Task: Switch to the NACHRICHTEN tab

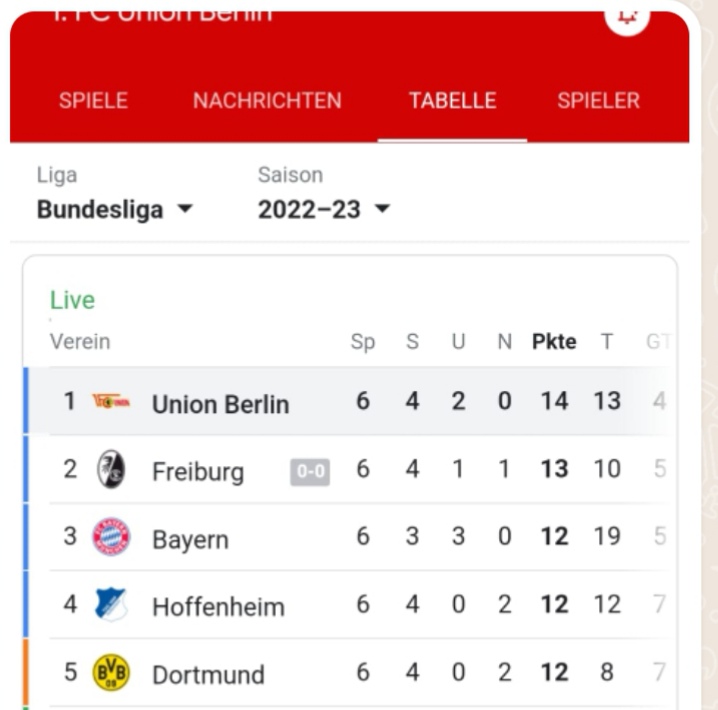Action: [267, 101]
